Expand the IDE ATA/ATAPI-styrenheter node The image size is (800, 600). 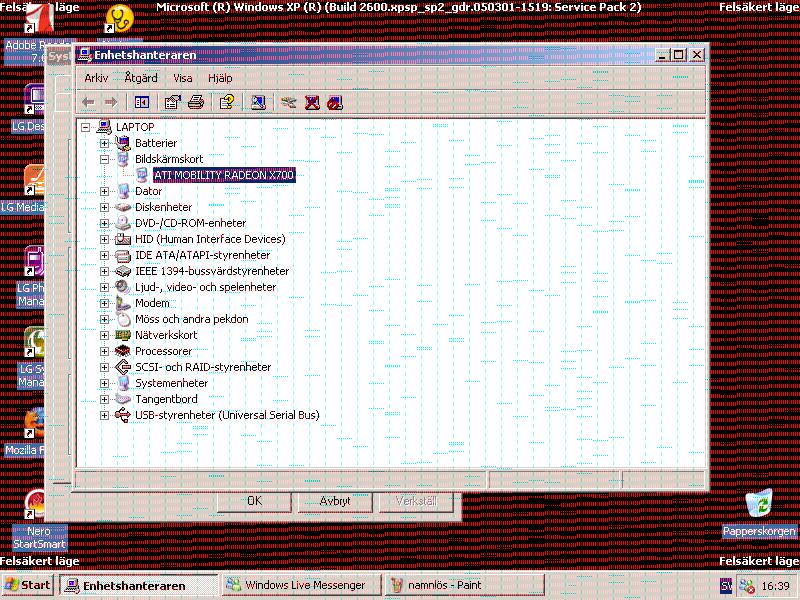104,255
